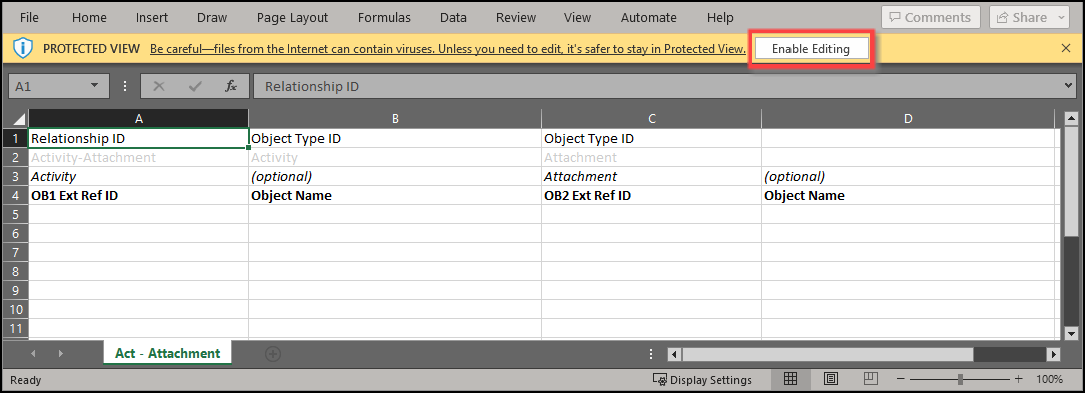Close the Protected View message bar
Screen dimensions: 1085x393
(x=1066, y=48)
